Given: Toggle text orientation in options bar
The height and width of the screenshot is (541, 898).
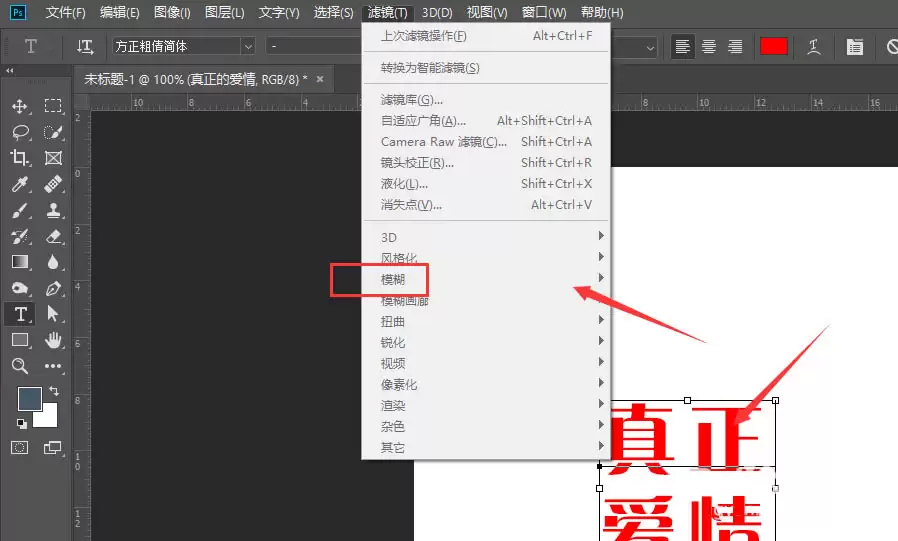Looking at the screenshot, I should (x=85, y=46).
